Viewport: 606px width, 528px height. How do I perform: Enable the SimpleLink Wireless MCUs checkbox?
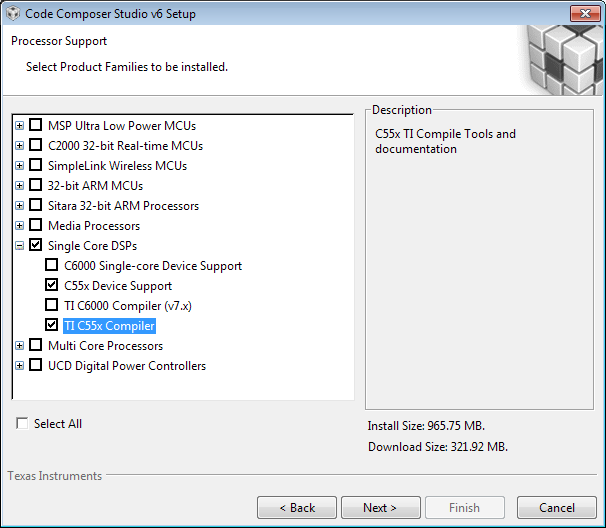(36, 165)
